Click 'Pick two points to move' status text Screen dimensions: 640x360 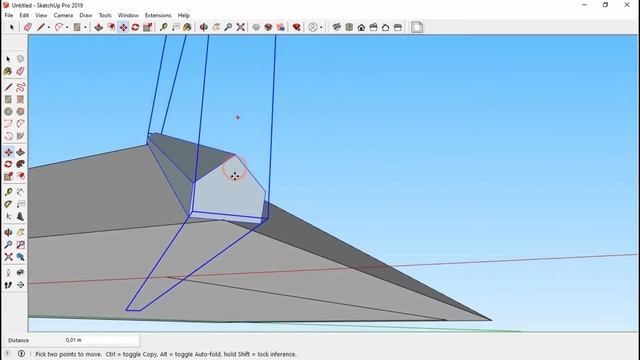click(x=68, y=354)
